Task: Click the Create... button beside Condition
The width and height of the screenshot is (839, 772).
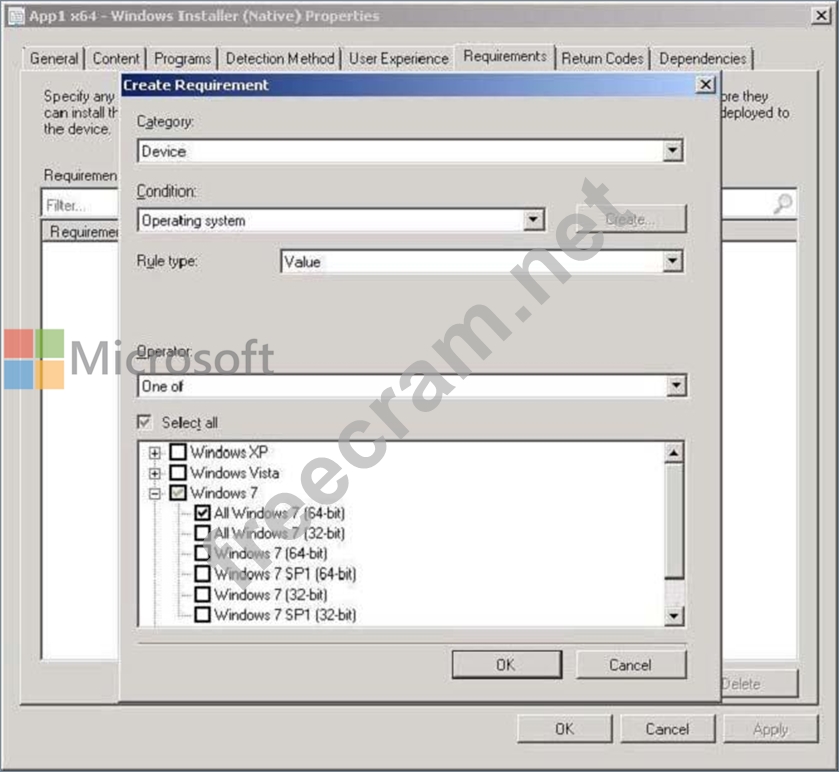Action: (631, 219)
